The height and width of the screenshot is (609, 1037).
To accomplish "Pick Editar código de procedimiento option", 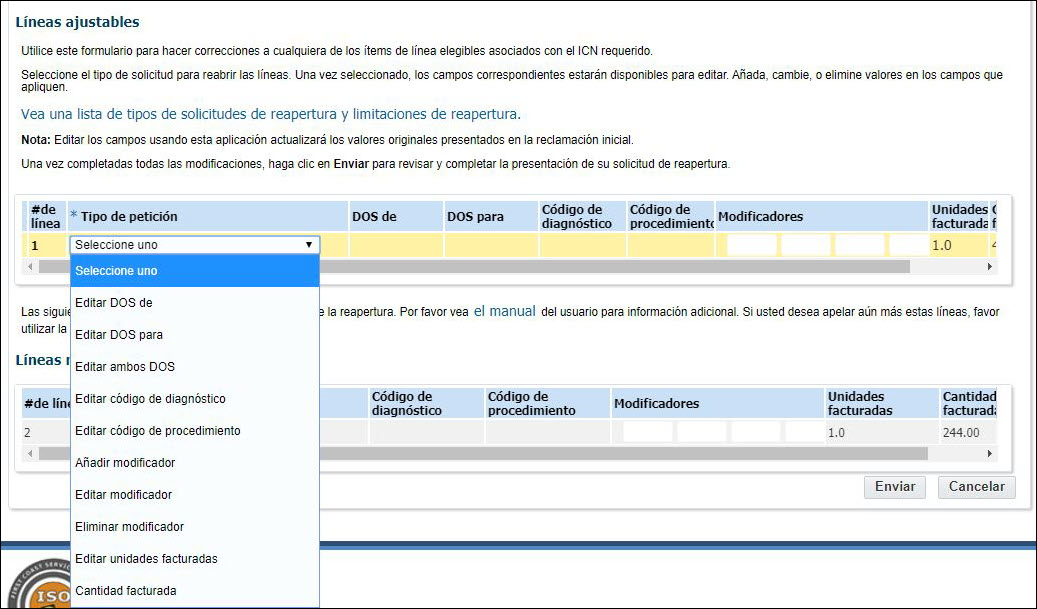I will click(x=194, y=431).
